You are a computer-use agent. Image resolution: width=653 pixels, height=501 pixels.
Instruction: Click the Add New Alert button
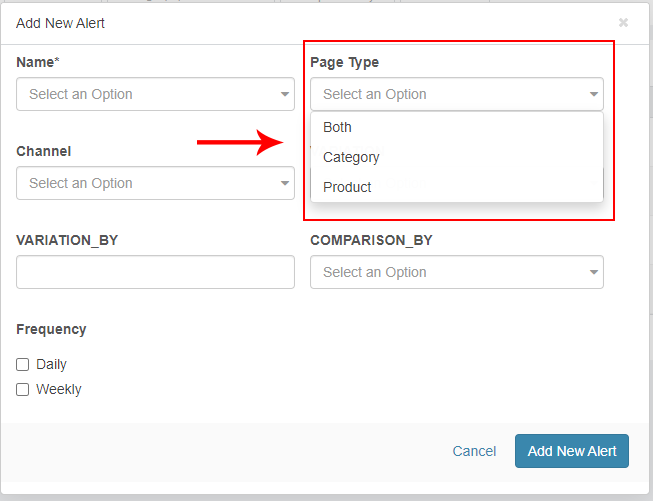(x=572, y=451)
